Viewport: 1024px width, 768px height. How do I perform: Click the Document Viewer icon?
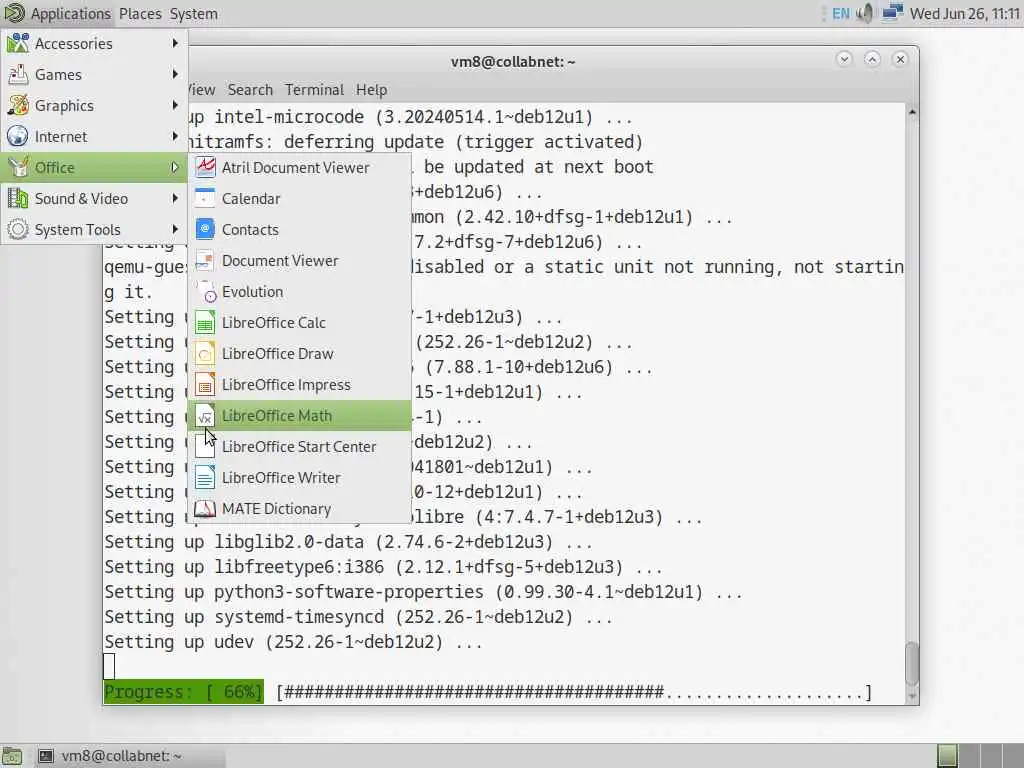(205, 261)
